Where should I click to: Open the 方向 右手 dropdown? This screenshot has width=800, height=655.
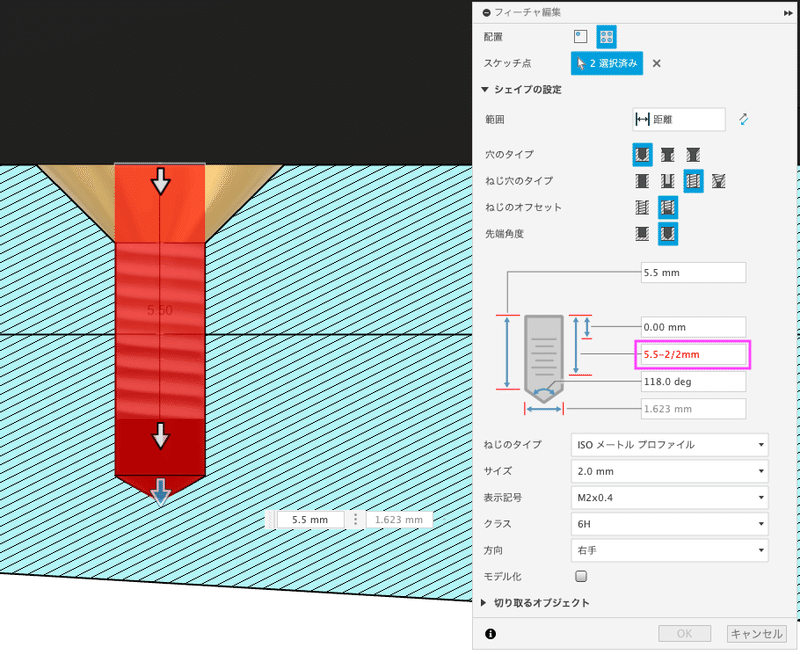(669, 550)
